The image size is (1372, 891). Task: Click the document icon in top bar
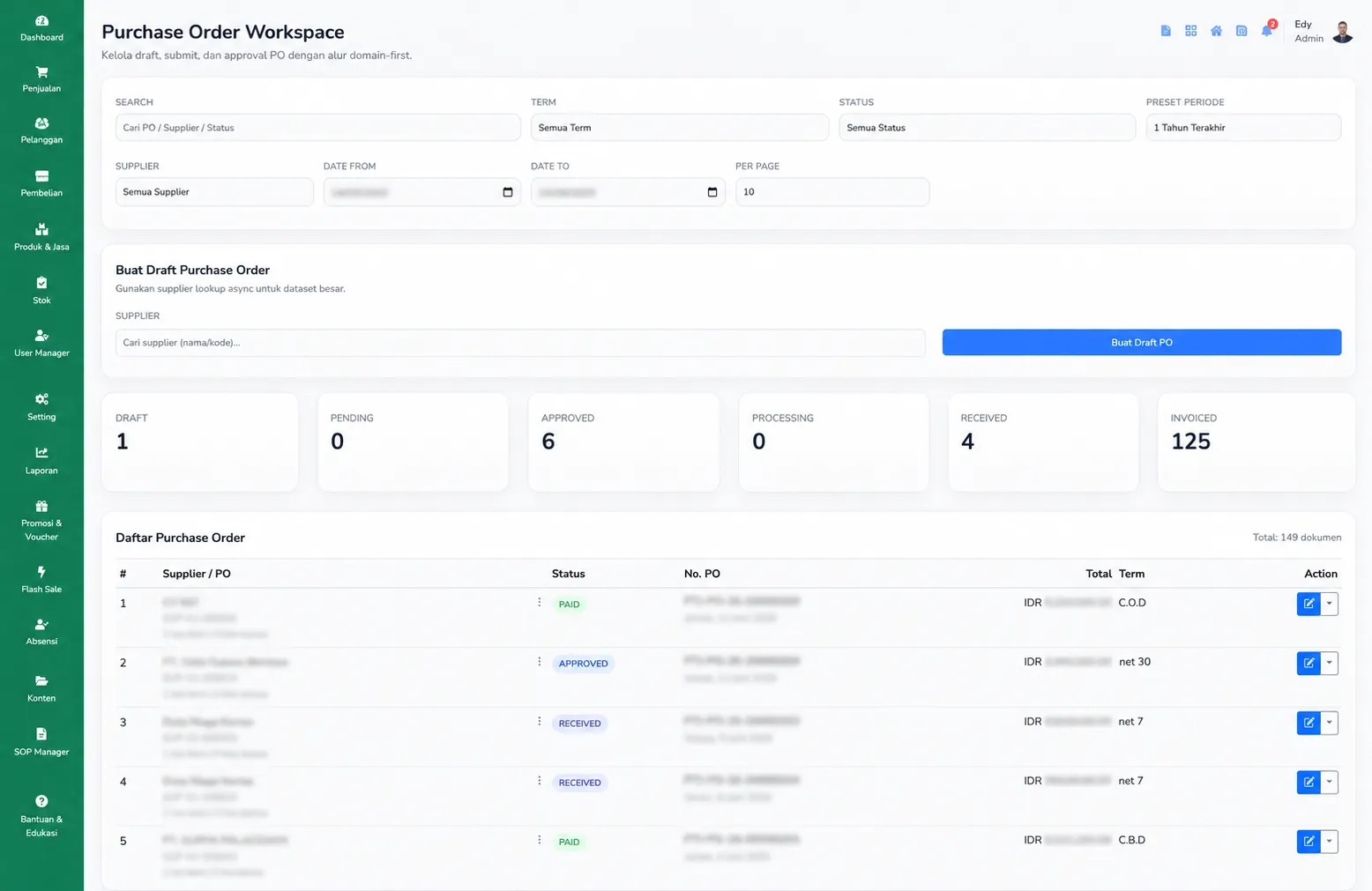pyautogui.click(x=1166, y=31)
